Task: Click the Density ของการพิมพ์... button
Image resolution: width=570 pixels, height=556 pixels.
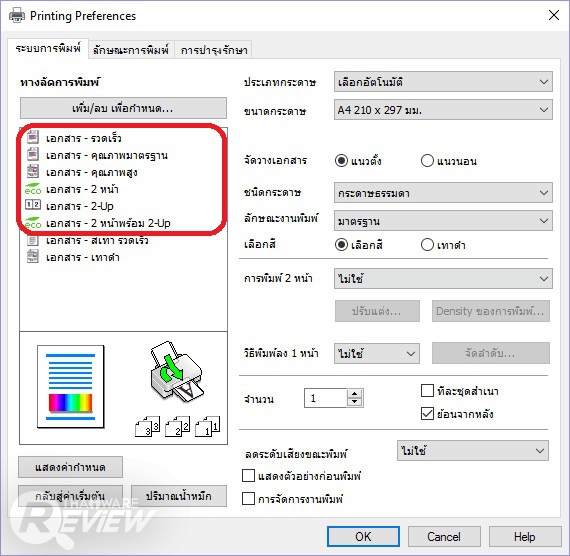Action: [491, 311]
